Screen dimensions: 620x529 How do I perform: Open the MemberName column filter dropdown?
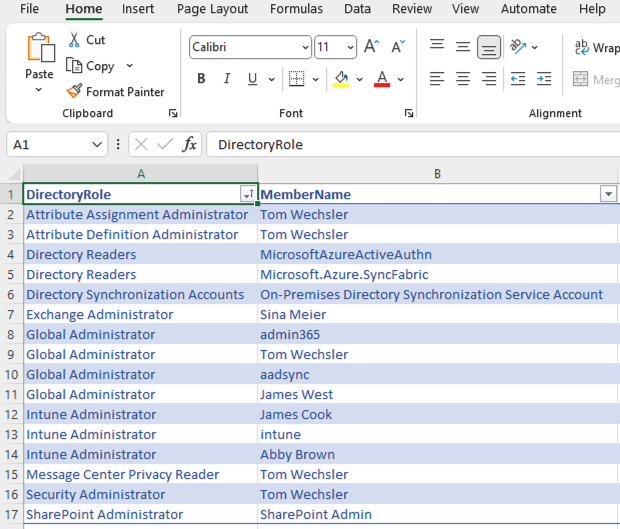607,194
